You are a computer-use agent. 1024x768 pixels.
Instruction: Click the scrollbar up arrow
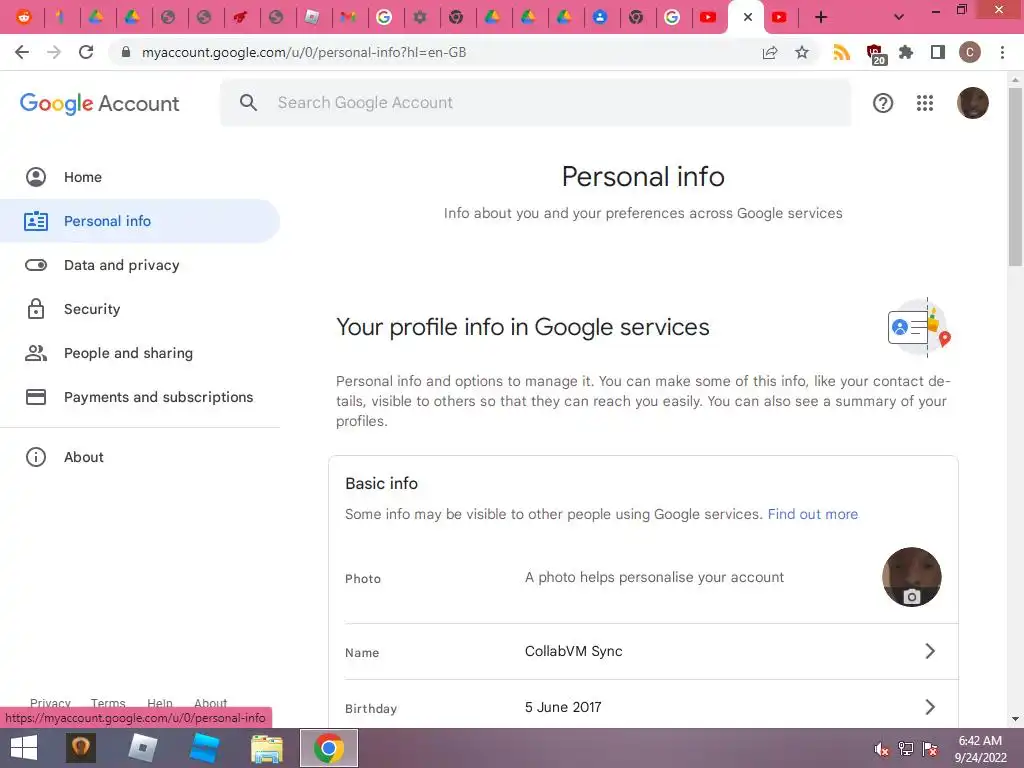click(1015, 80)
